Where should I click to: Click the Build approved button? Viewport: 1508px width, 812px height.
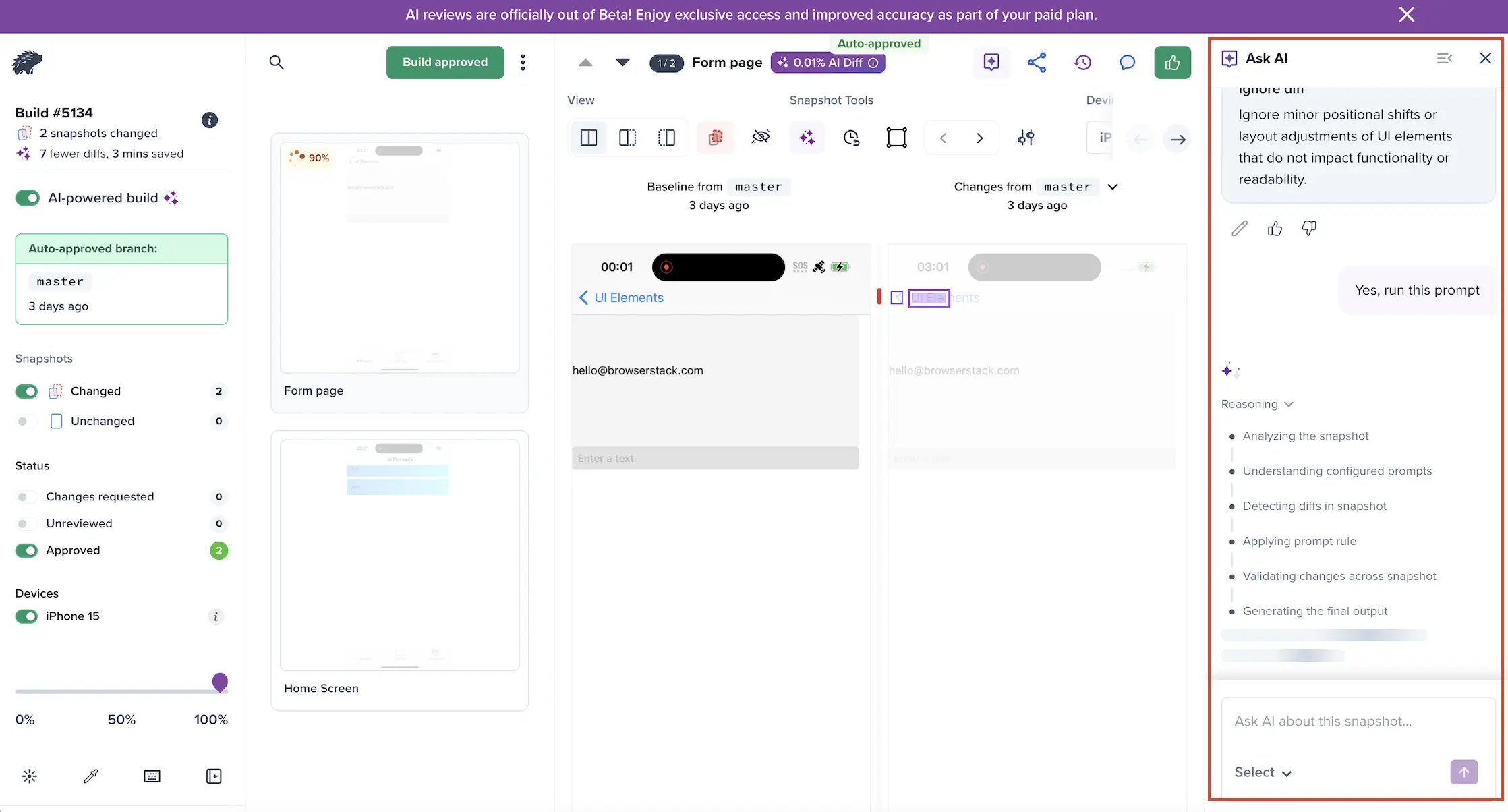[445, 62]
